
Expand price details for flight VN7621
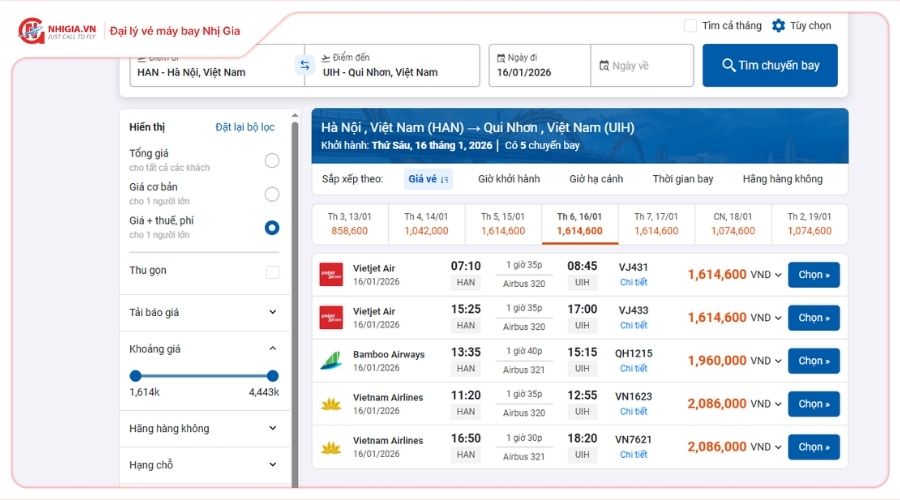click(778, 447)
